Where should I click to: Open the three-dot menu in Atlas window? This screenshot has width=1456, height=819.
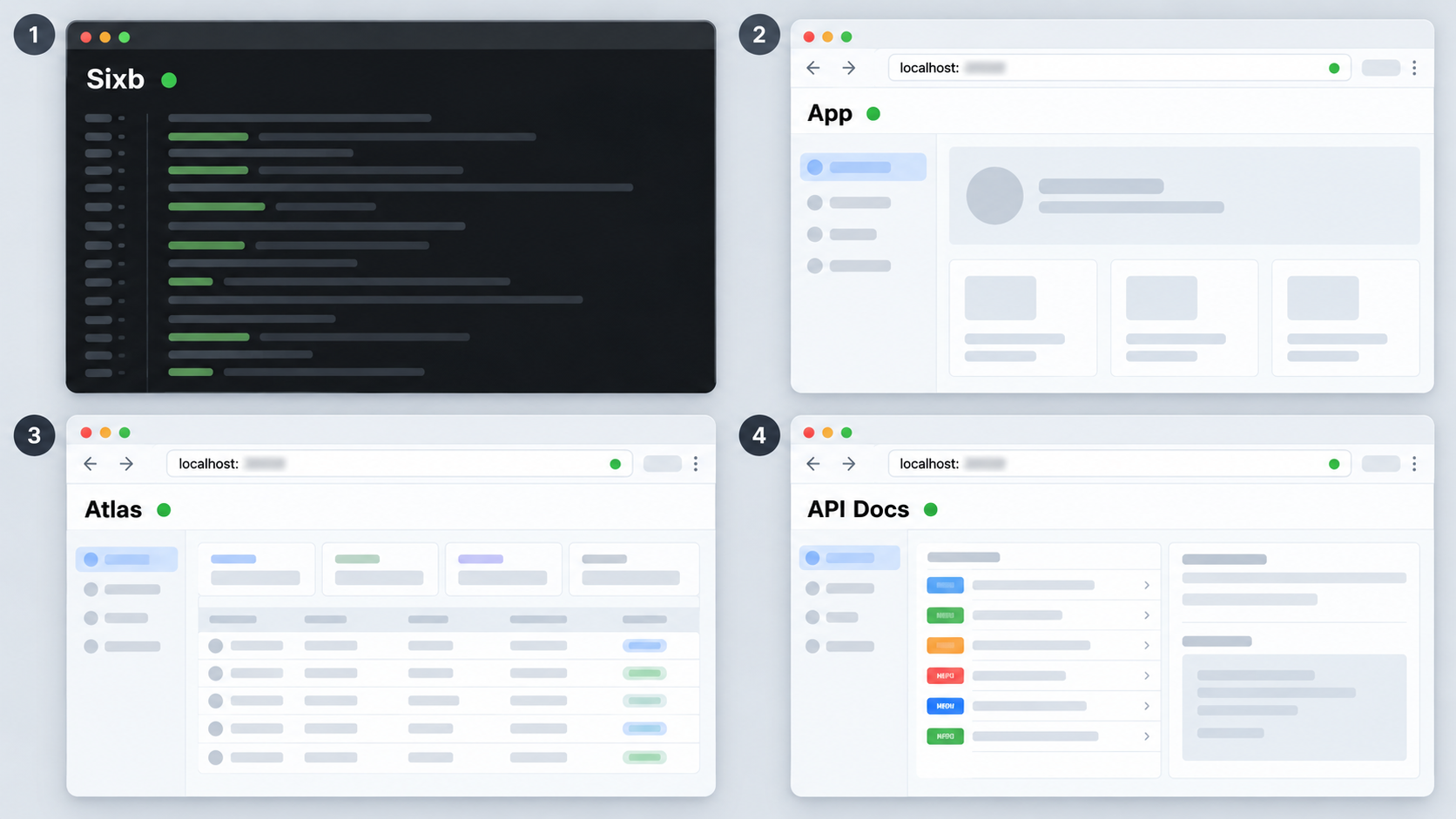tap(696, 464)
